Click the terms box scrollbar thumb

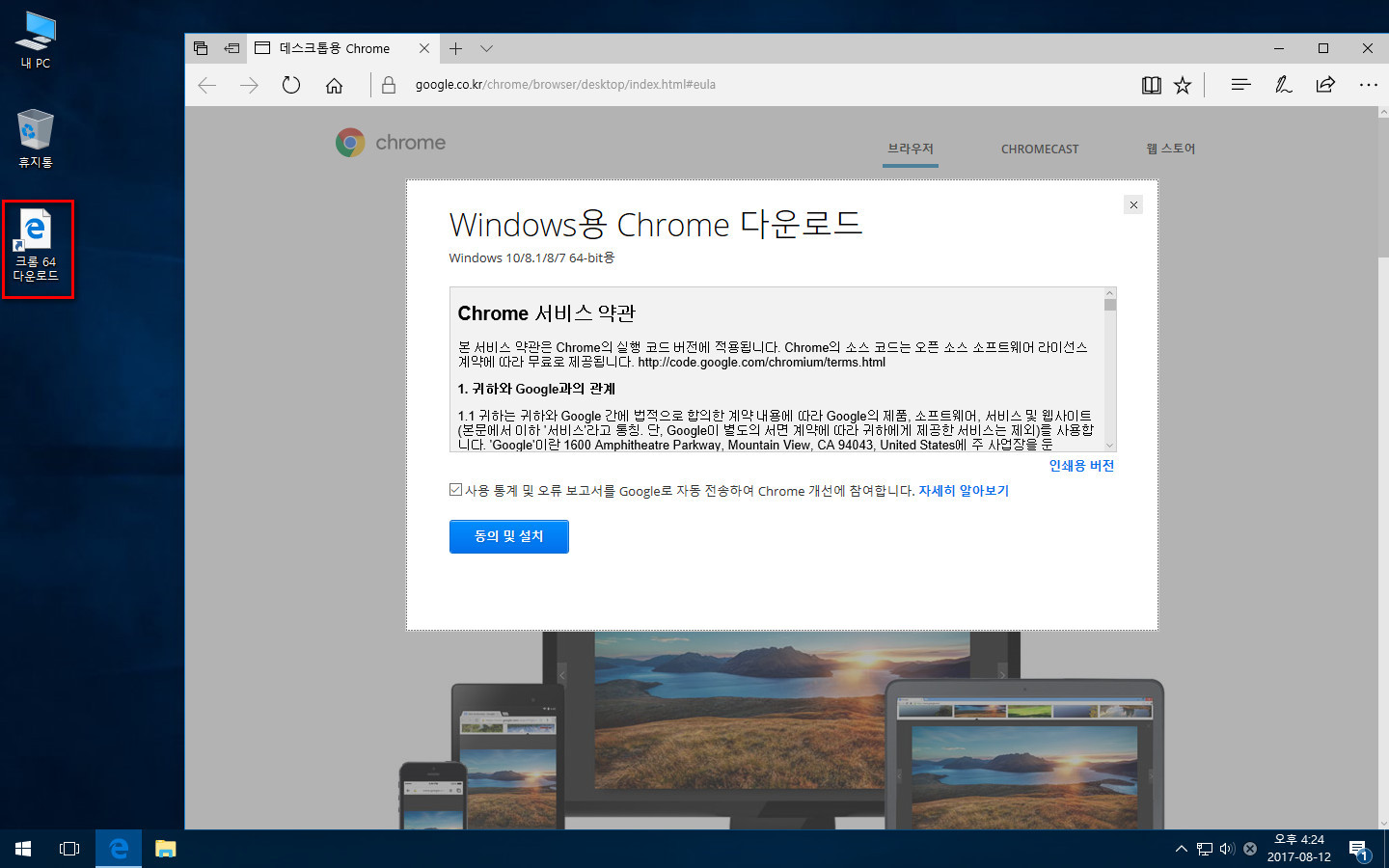coord(1110,305)
